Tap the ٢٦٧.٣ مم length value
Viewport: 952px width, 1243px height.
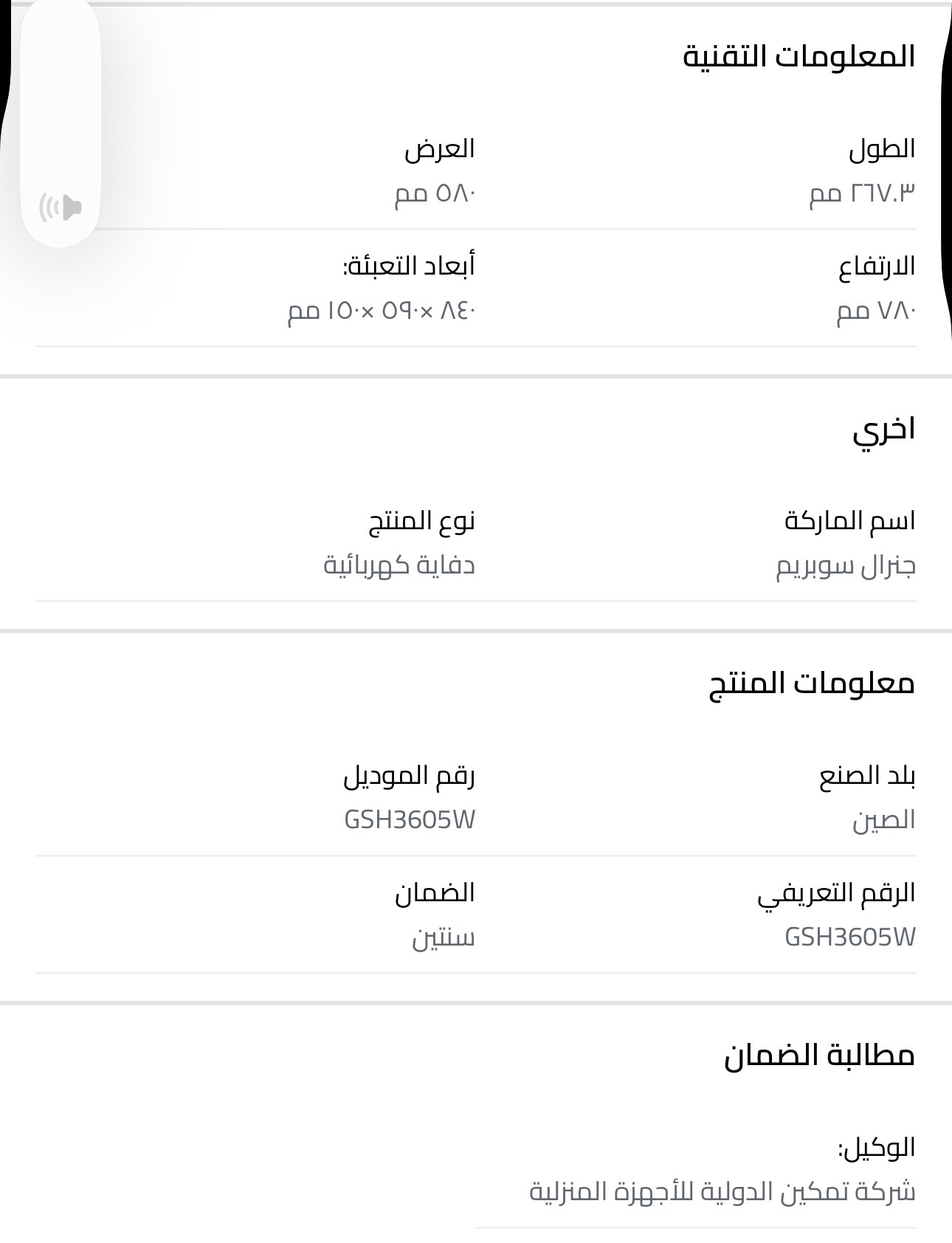[x=862, y=193]
